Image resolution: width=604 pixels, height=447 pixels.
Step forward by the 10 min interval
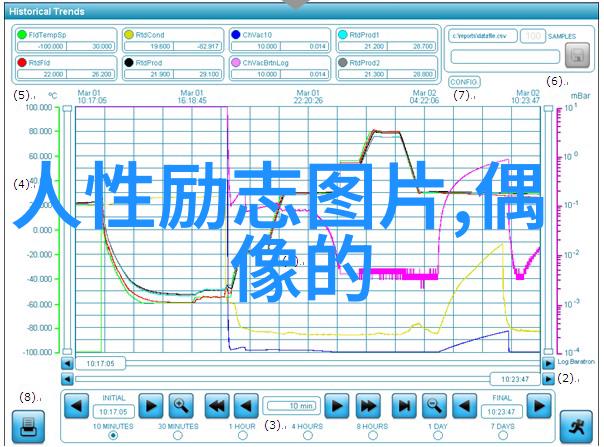click(x=337, y=406)
